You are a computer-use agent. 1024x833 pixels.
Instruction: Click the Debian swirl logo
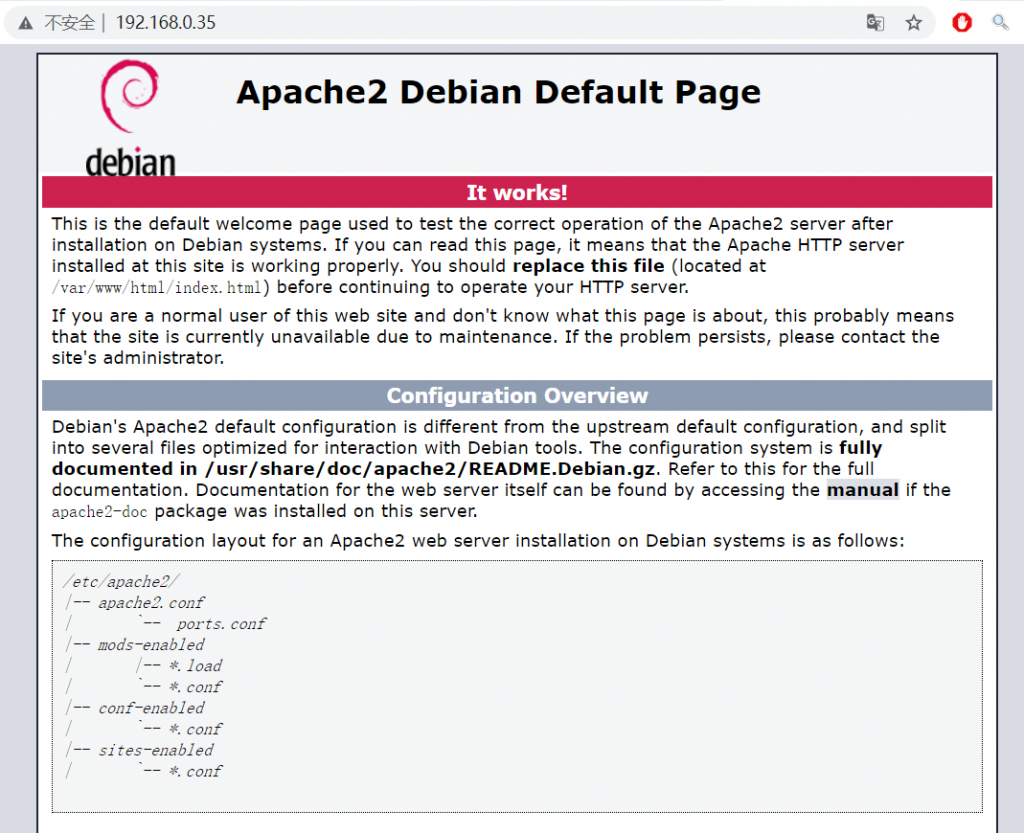pos(129,96)
